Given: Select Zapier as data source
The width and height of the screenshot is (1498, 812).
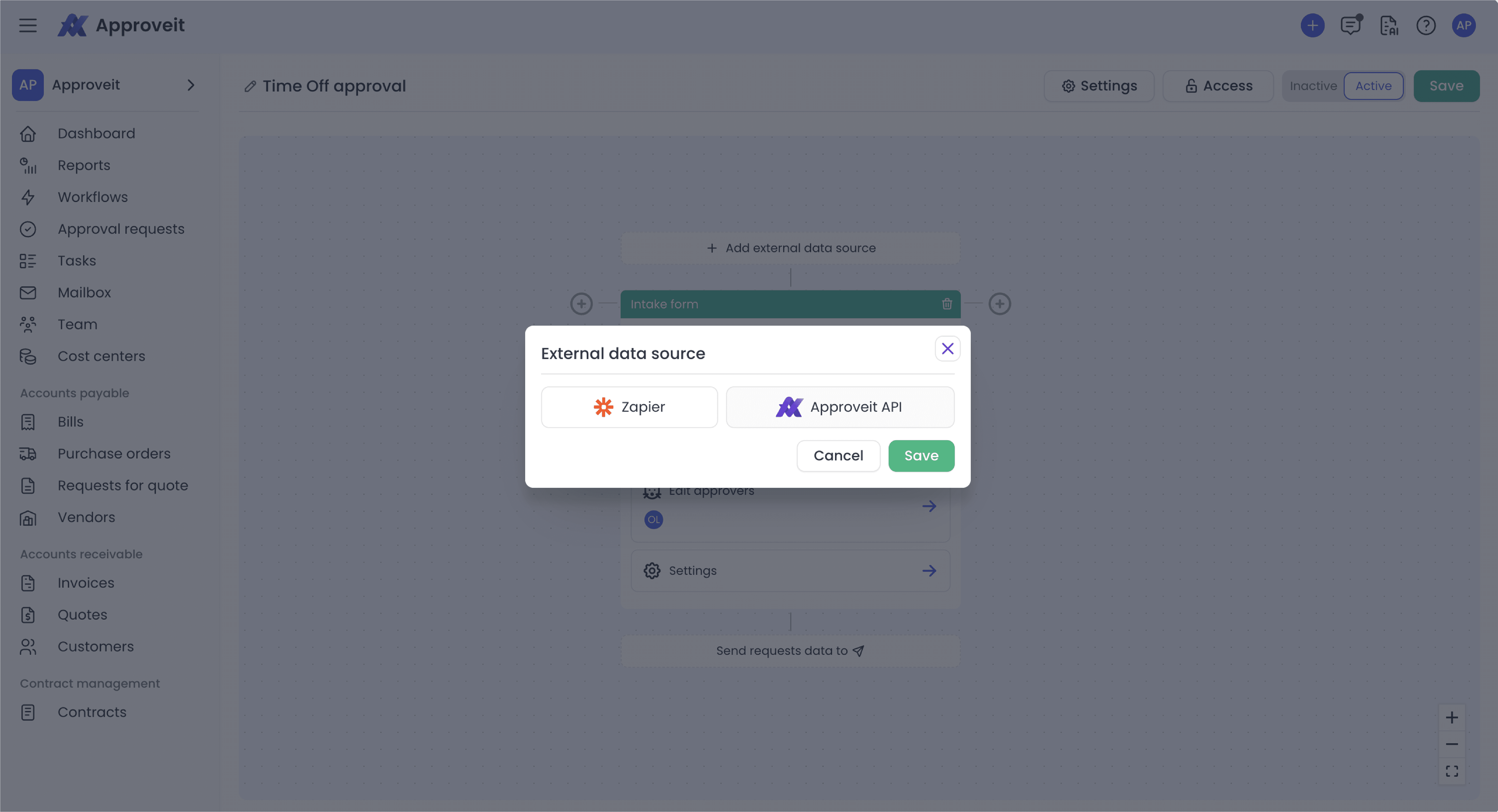Looking at the screenshot, I should (629, 407).
